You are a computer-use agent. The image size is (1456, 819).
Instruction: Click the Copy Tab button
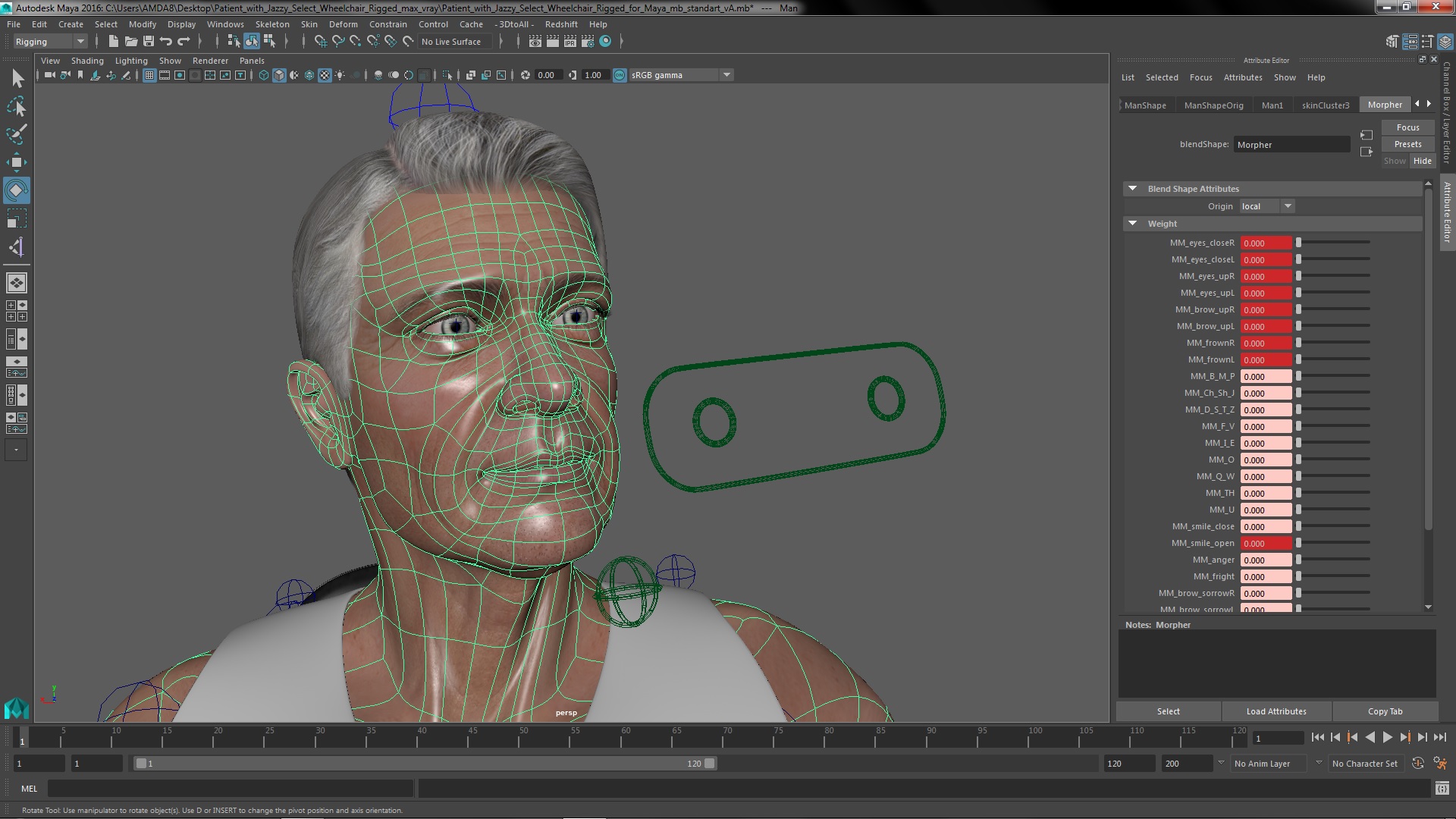tap(1385, 711)
